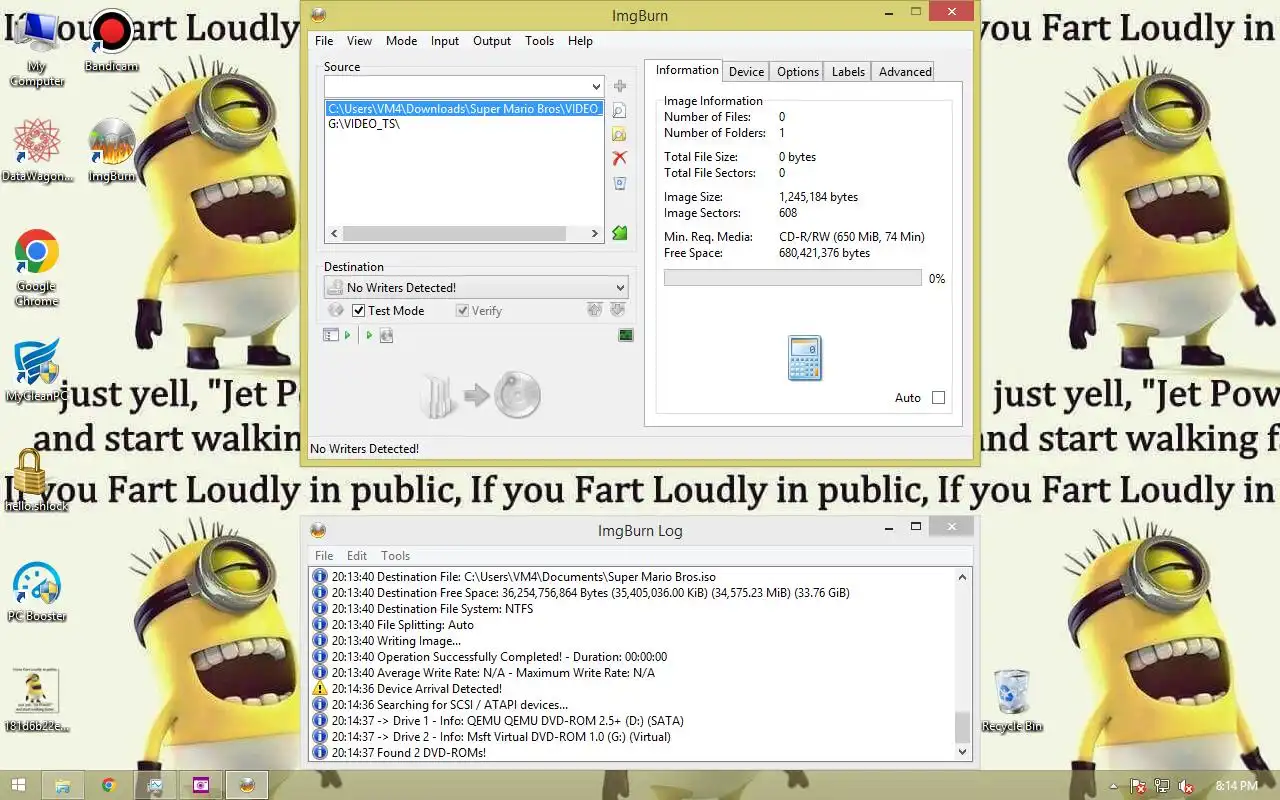Click the 8:14 PM taskbar clock
The height and width of the screenshot is (800, 1280).
point(1237,786)
